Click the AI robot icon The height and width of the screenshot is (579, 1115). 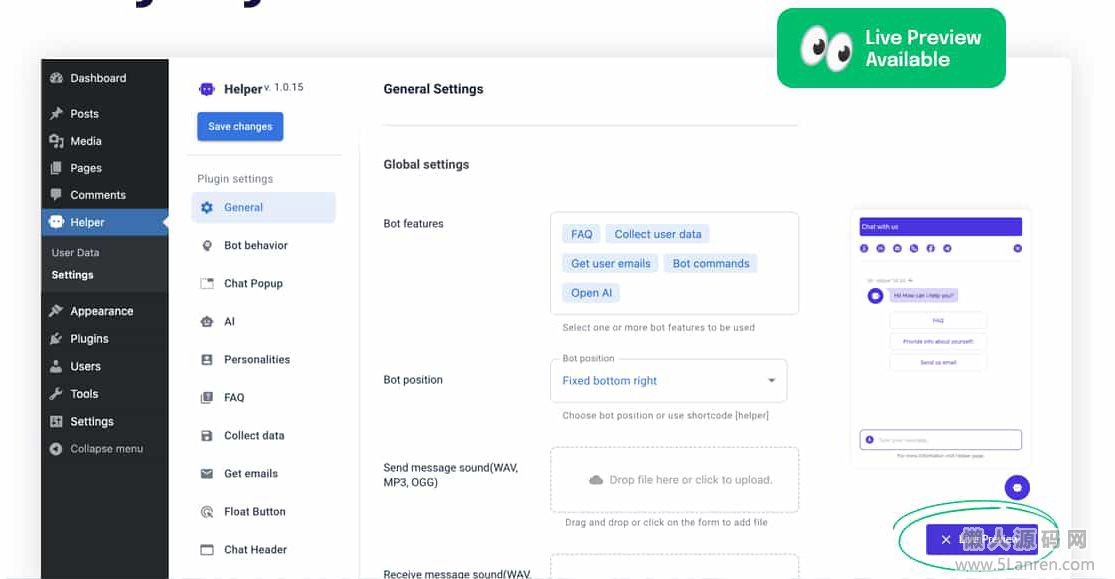[207, 322]
